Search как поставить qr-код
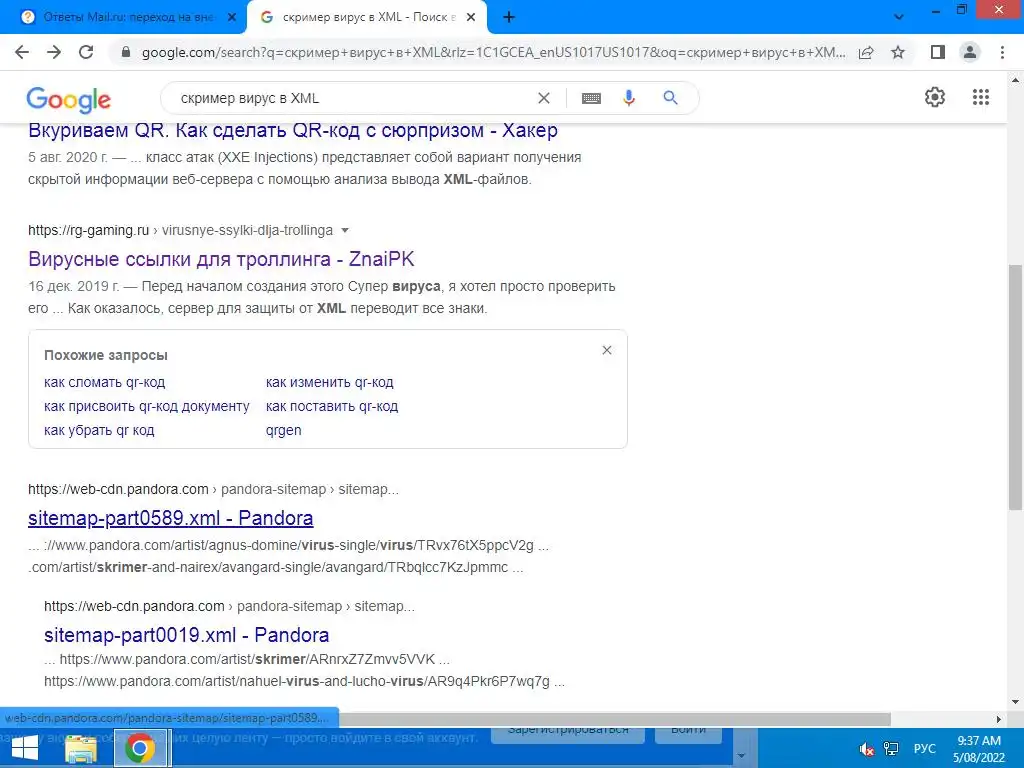The image size is (1024, 768). click(x=332, y=406)
